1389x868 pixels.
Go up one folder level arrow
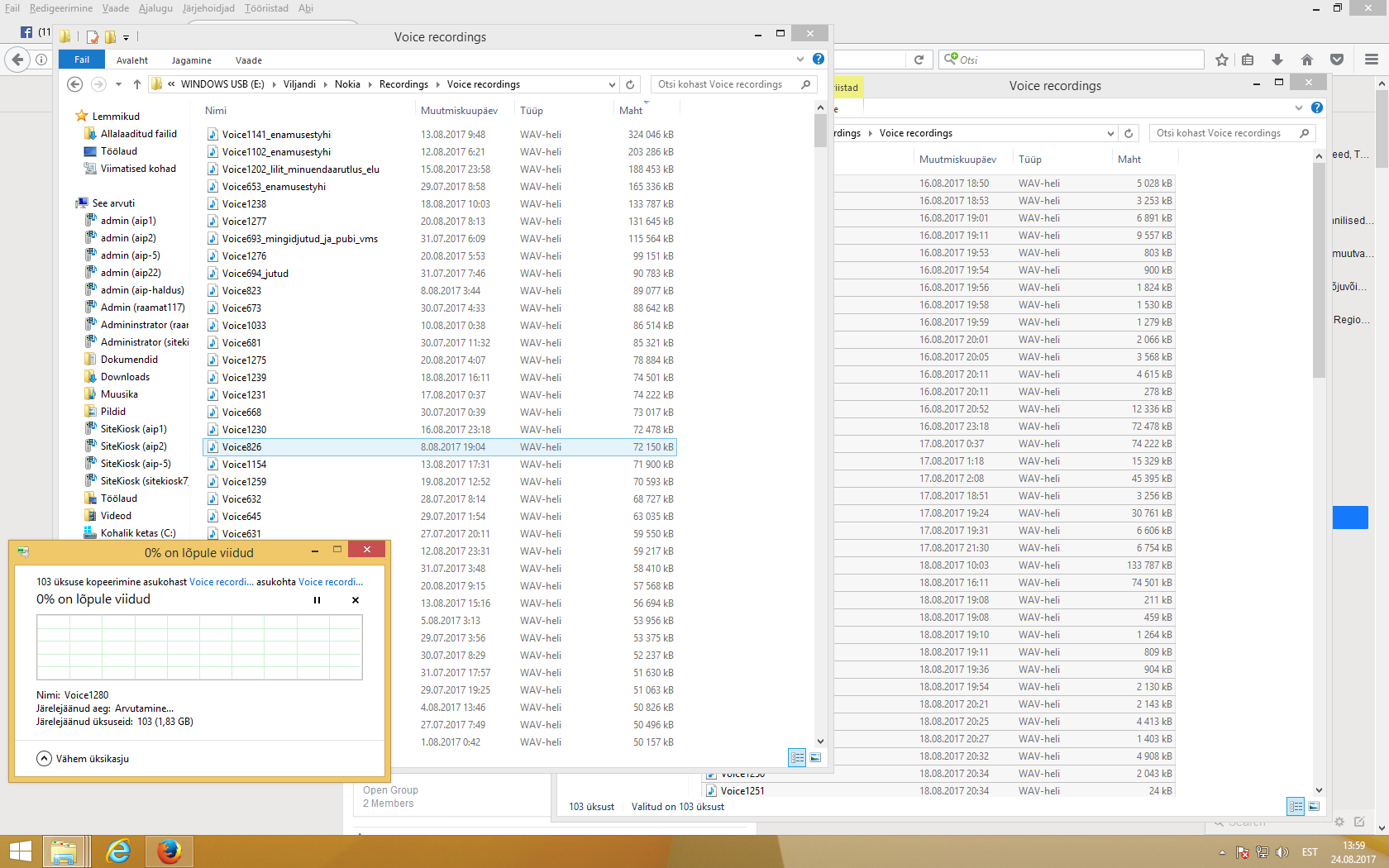137,84
